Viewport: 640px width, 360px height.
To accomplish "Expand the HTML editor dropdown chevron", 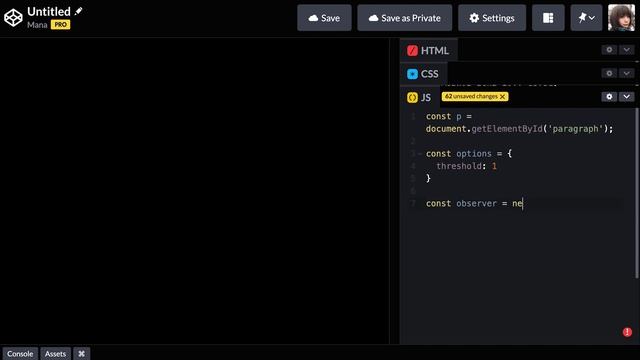I will pos(626,50).
